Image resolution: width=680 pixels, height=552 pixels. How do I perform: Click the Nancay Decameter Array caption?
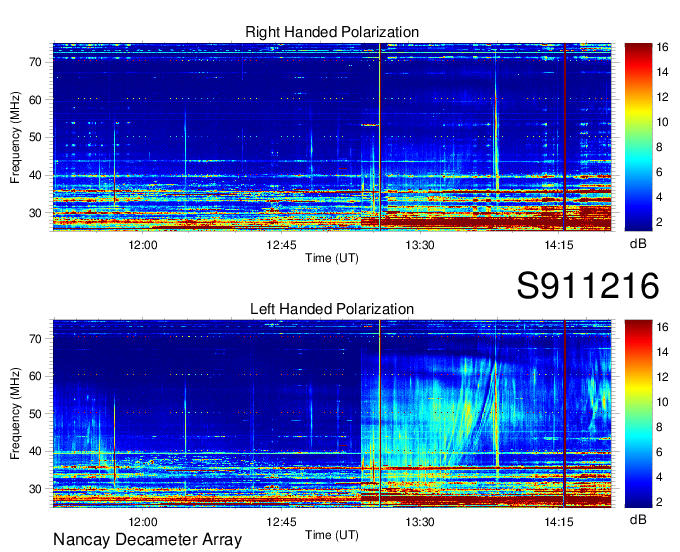click(147, 539)
